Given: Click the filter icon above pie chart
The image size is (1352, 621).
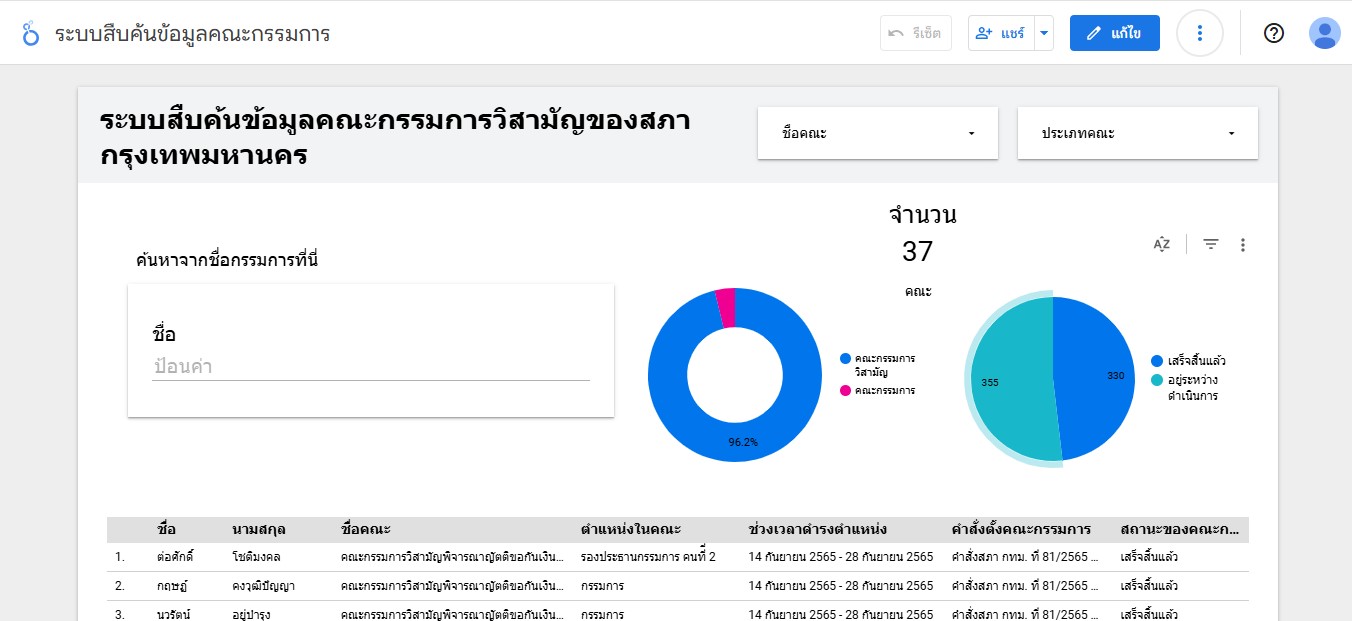Looking at the screenshot, I should point(1210,244).
